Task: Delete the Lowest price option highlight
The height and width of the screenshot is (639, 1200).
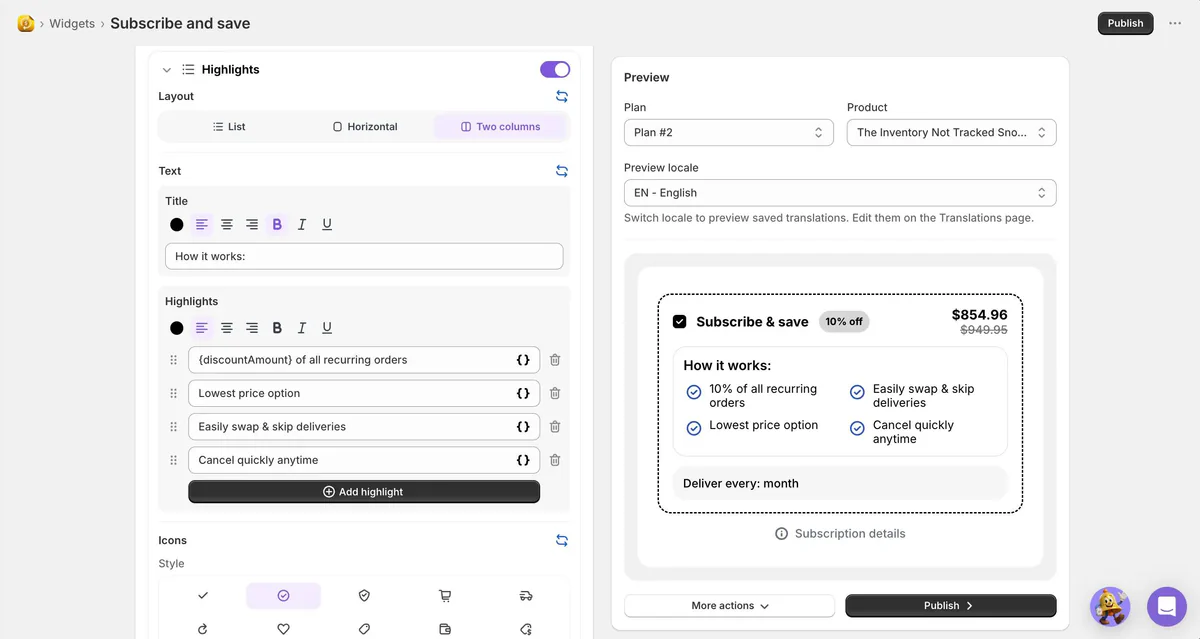Action: tap(555, 393)
